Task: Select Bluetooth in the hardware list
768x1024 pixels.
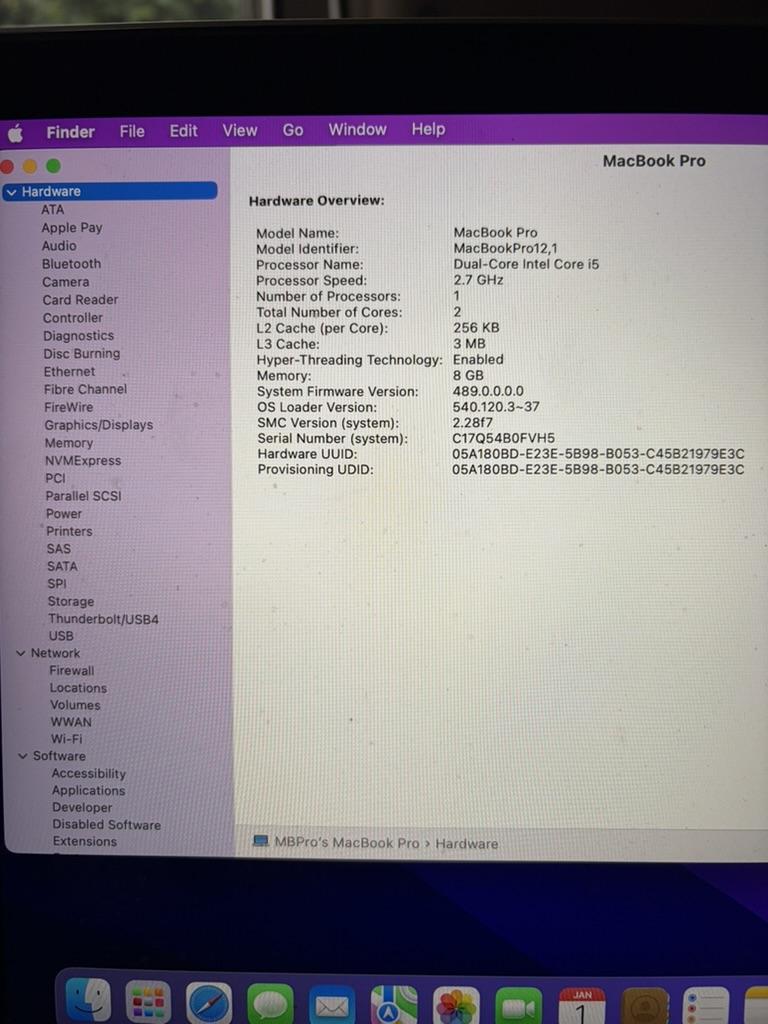Action: coord(71,264)
